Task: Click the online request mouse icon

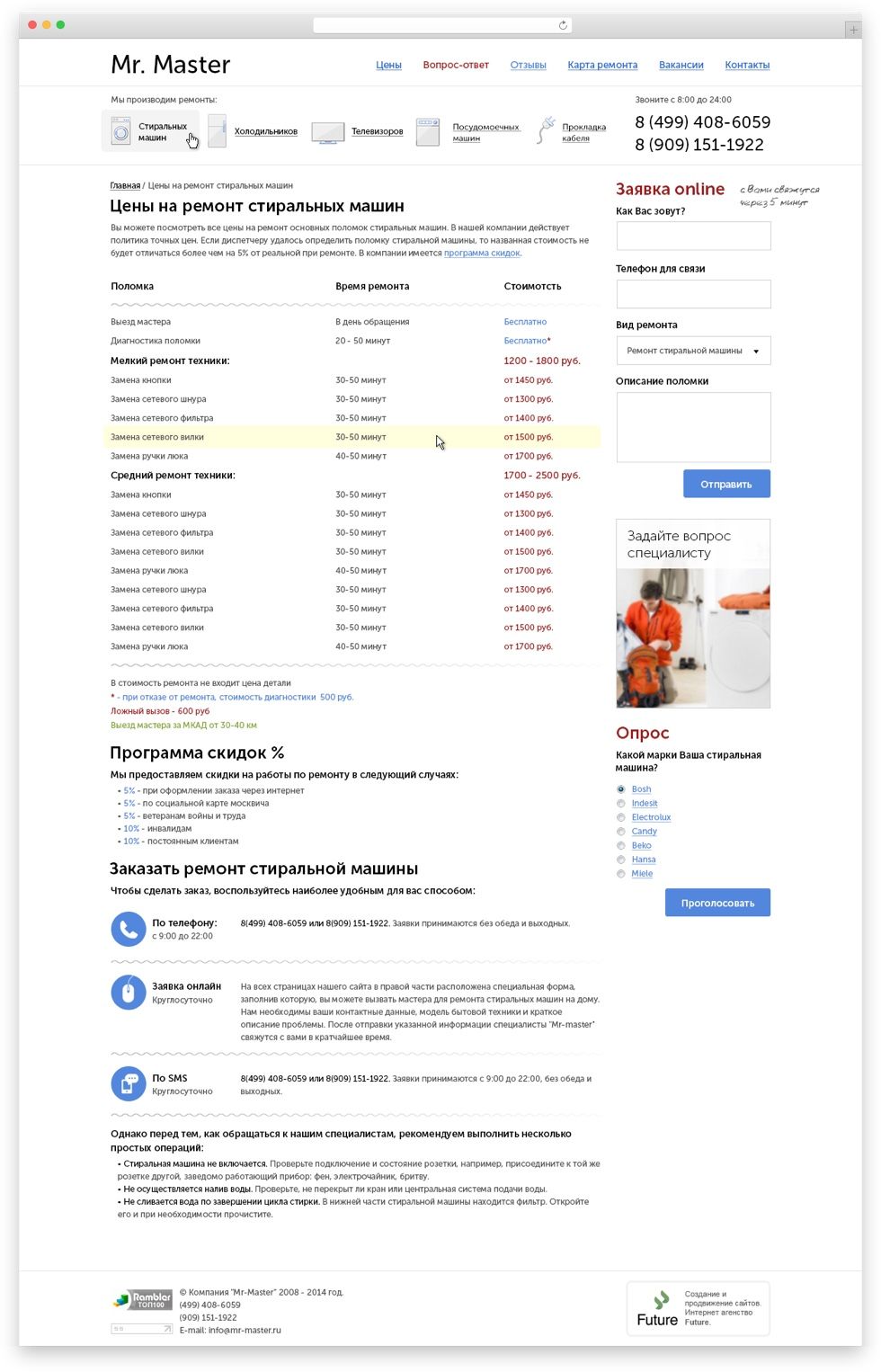Action: point(129,993)
